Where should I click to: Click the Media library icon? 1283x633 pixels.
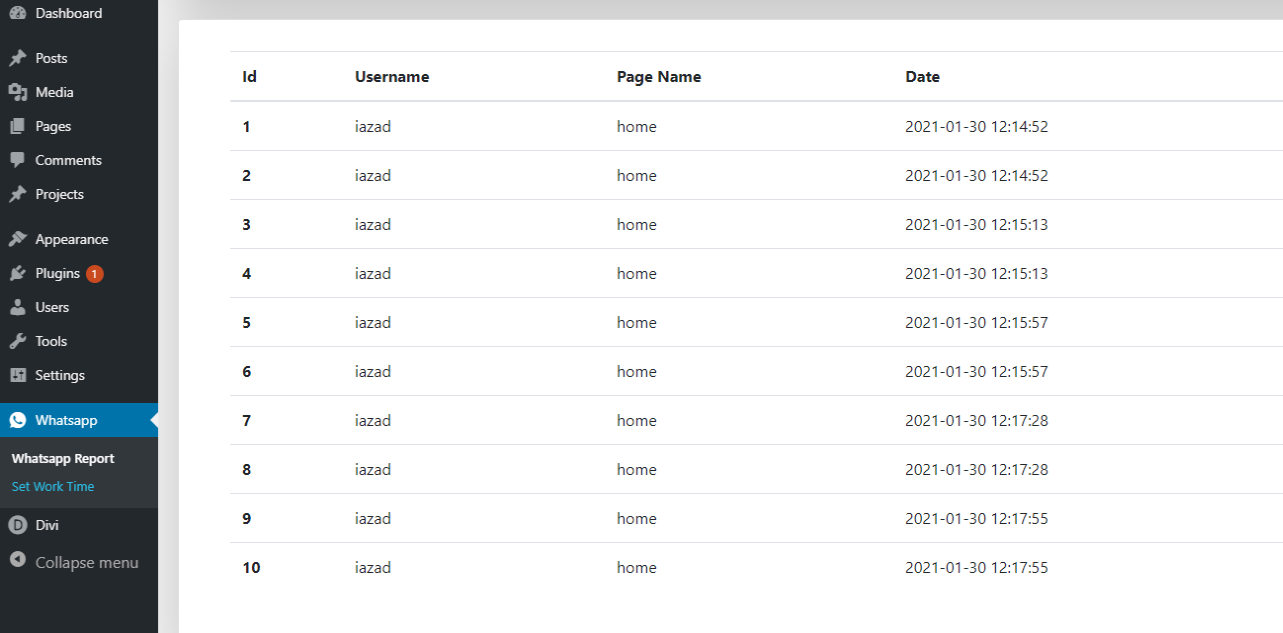point(17,92)
